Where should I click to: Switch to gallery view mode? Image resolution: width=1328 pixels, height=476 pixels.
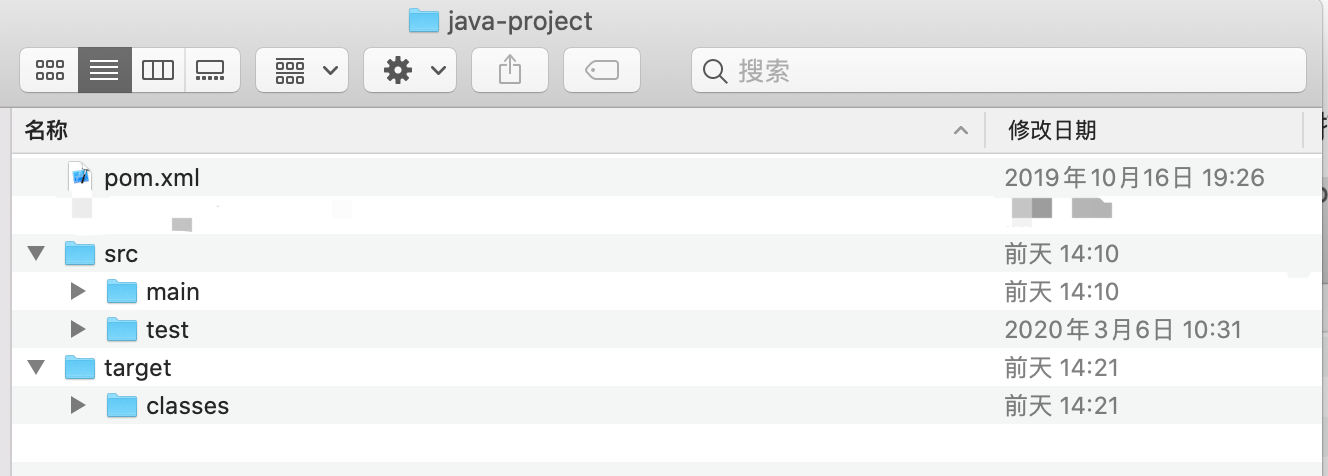pos(211,70)
